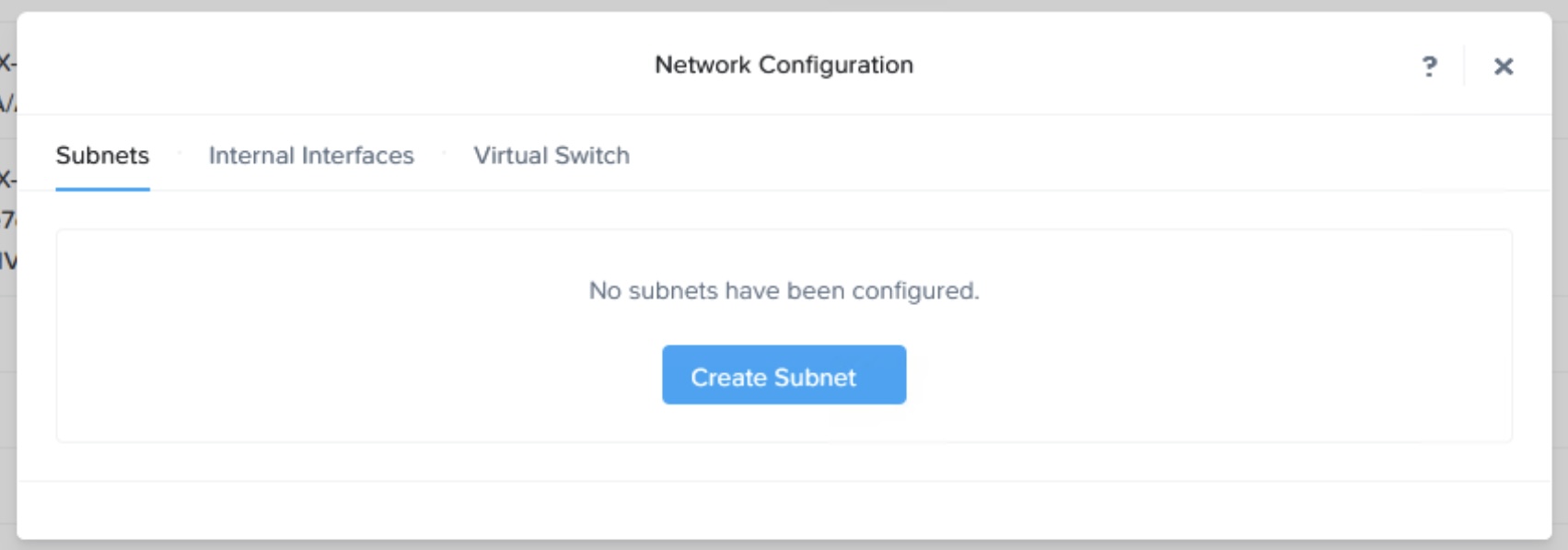Screen dimensions: 1568x550
Task: Close the Network Configuration dialog
Action: 1503,66
